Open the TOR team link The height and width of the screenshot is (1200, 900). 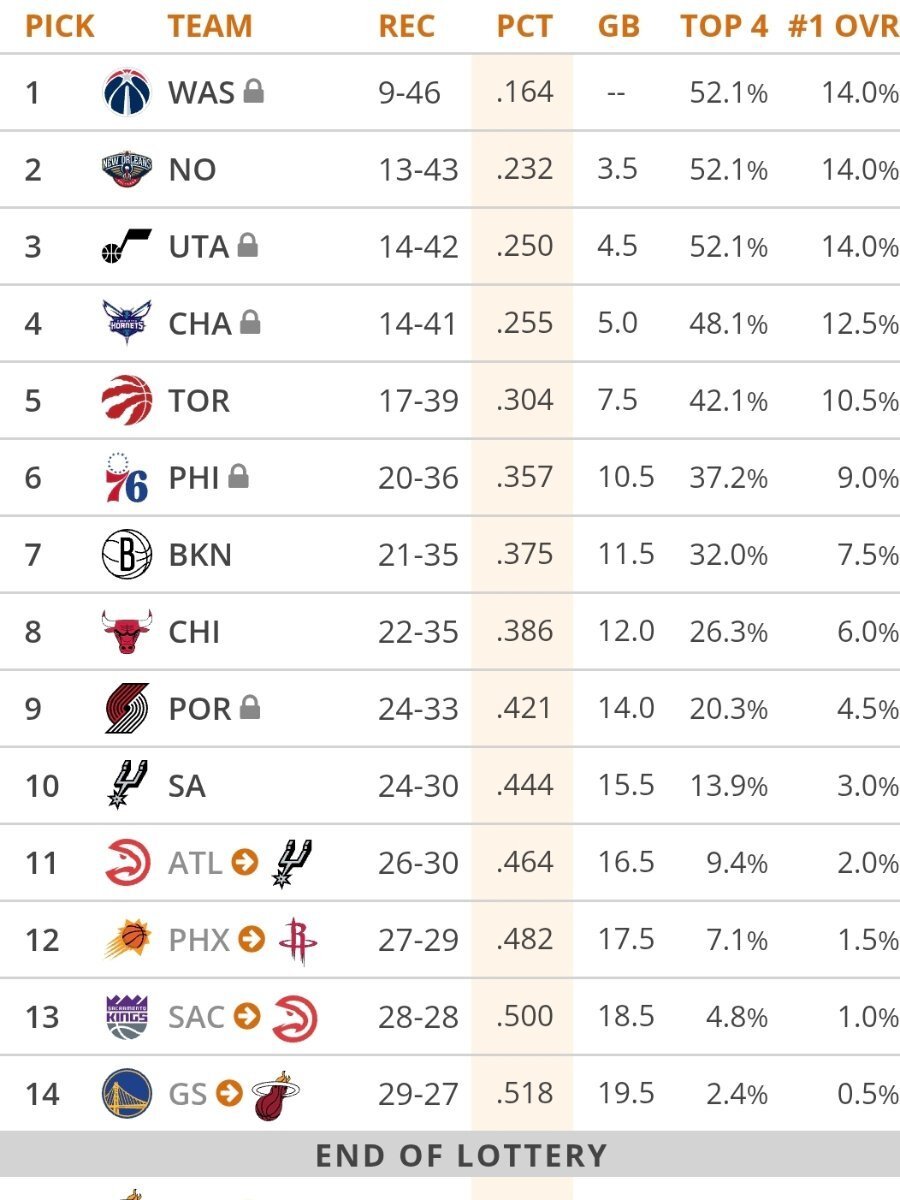coord(199,401)
